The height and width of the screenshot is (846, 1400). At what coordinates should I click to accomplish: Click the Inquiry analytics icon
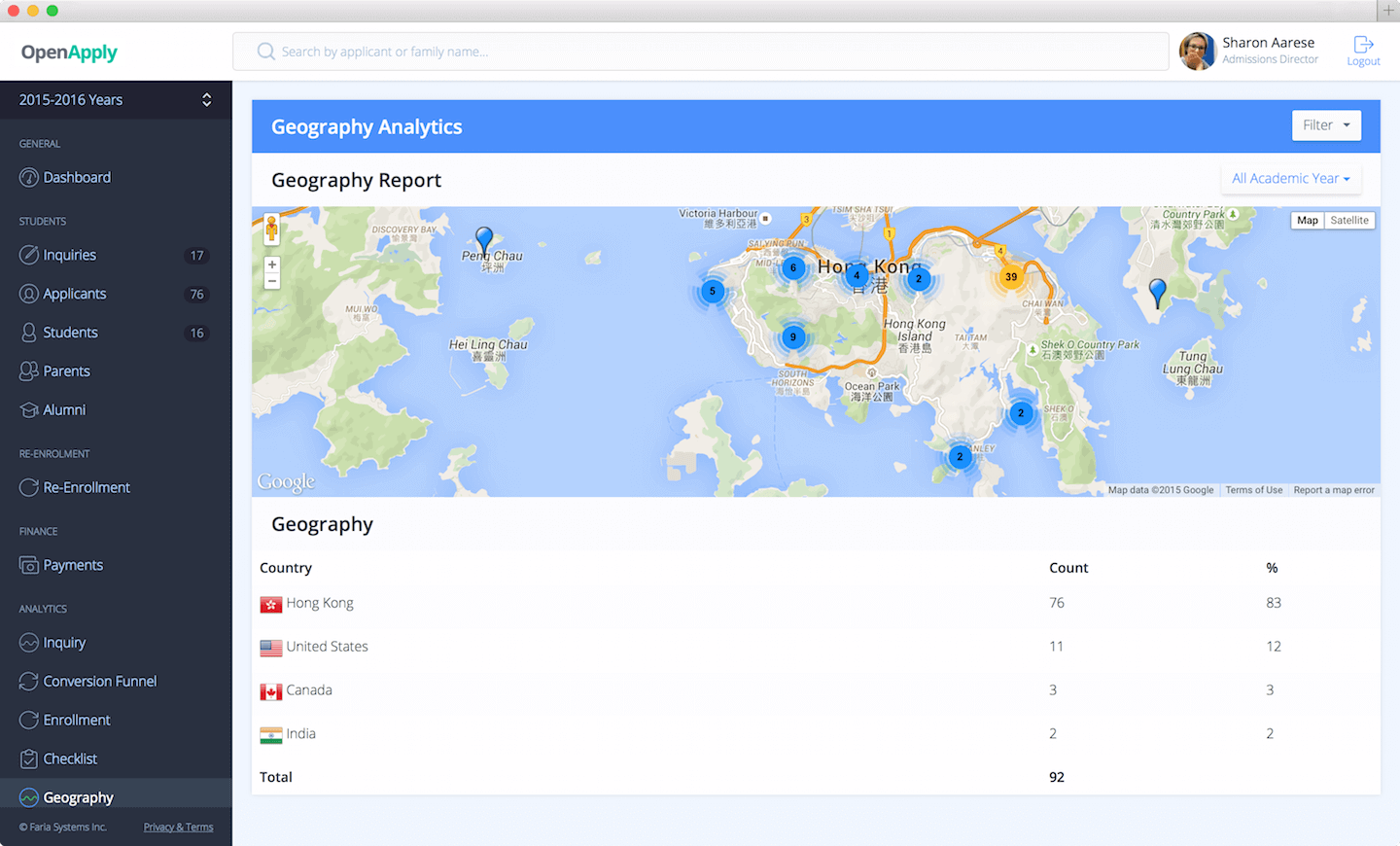pyautogui.click(x=29, y=643)
